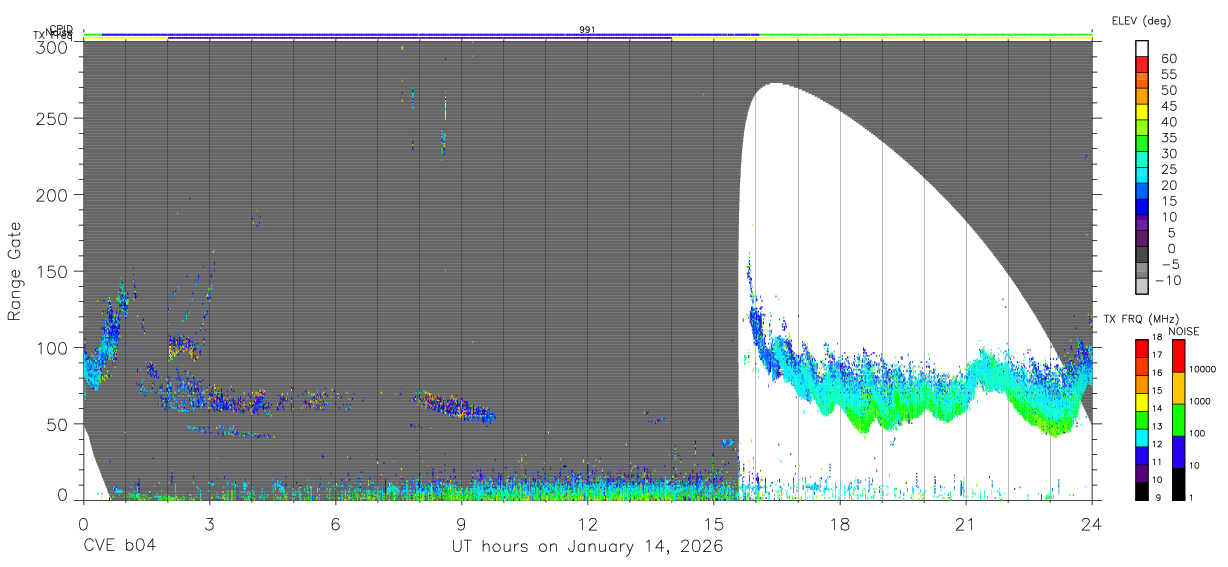
Task: Click the '1000' label on NOISE legend
Action: point(1202,401)
